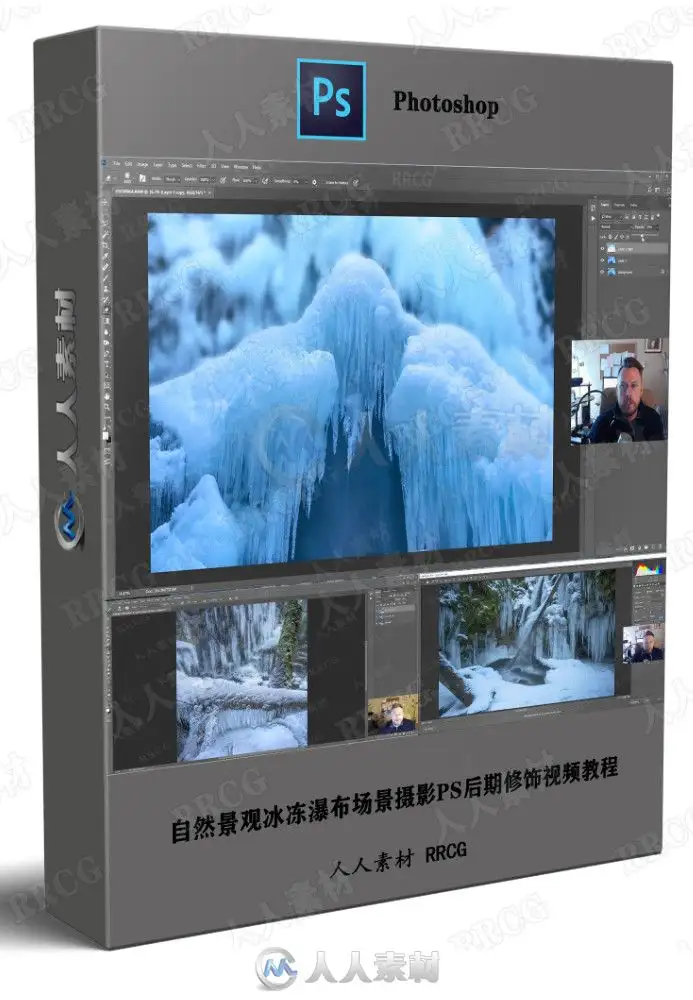Lock position icon in Layers panel

[x=622, y=237]
